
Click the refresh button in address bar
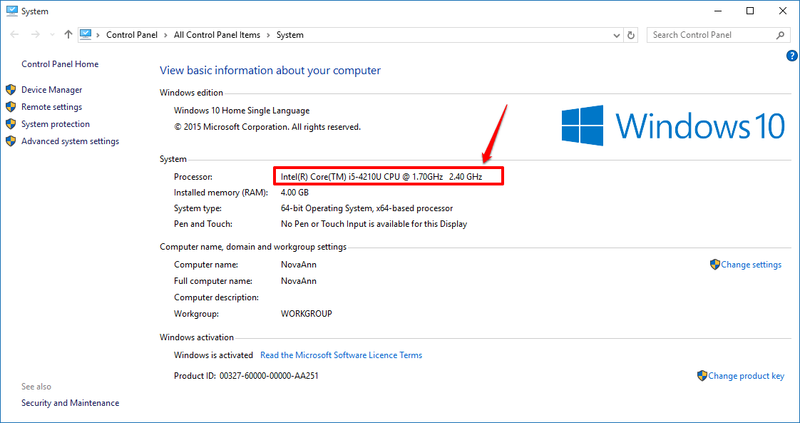631,35
